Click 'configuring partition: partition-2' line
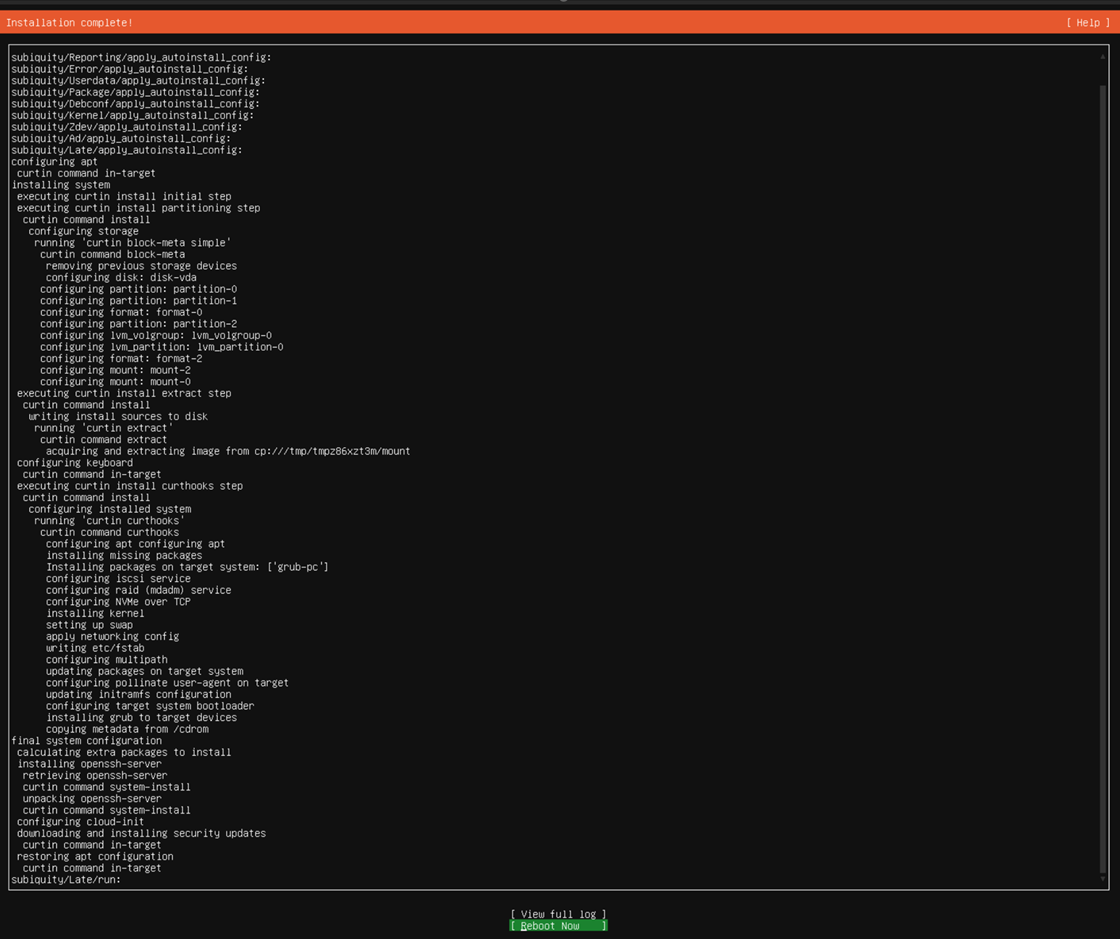This screenshot has height=939, width=1120. click(x=139, y=323)
